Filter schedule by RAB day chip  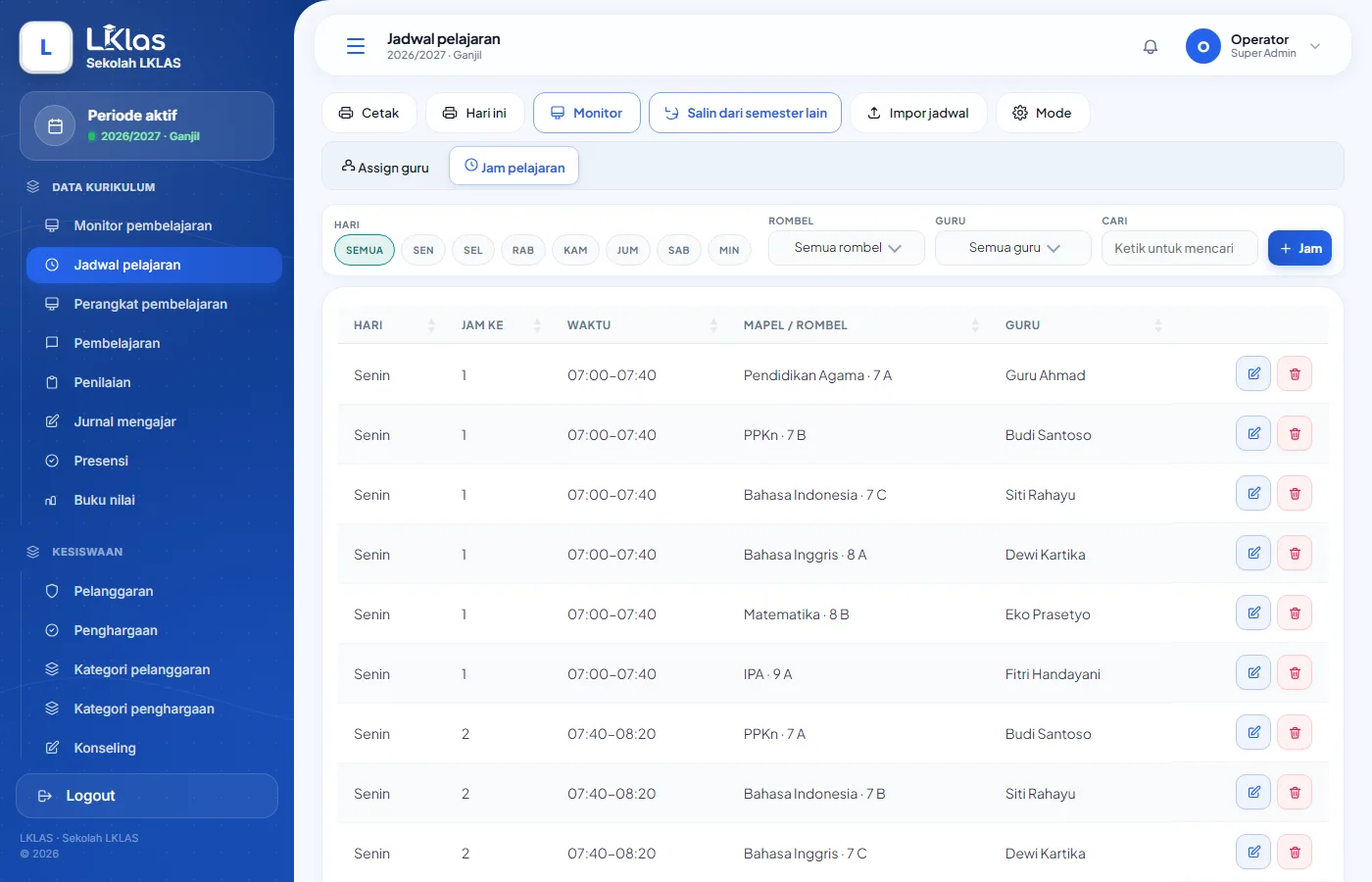pos(523,250)
